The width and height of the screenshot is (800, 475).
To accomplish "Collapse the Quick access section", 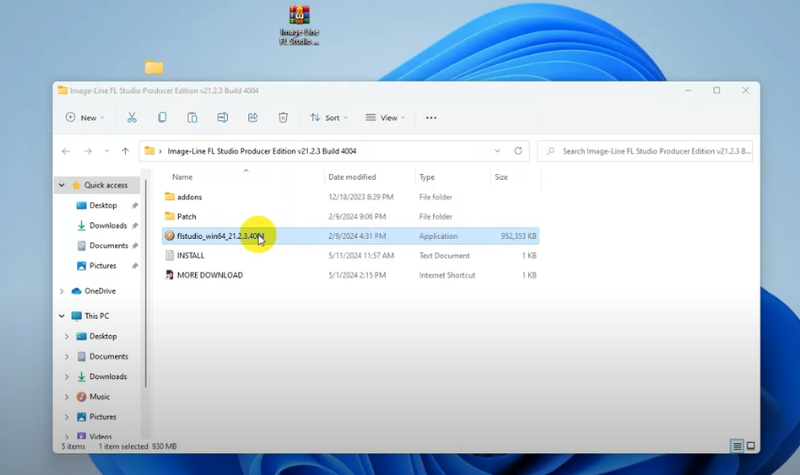I will click(x=62, y=185).
